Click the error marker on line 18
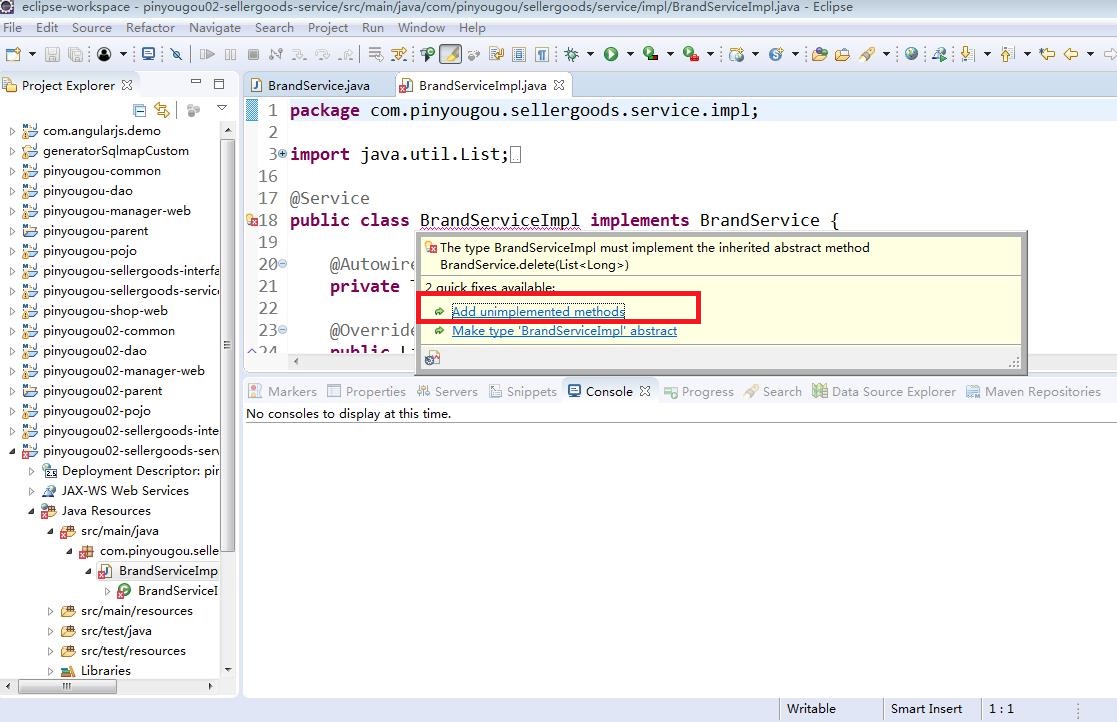 (x=251, y=221)
